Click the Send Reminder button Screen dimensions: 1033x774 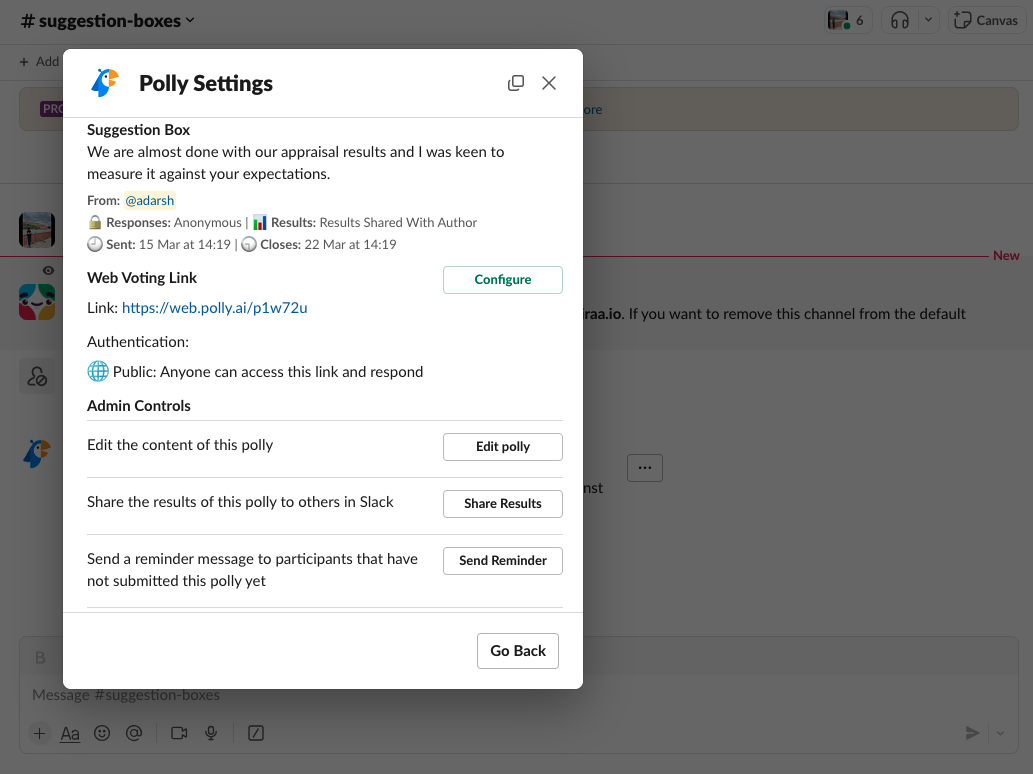pyautogui.click(x=503, y=561)
